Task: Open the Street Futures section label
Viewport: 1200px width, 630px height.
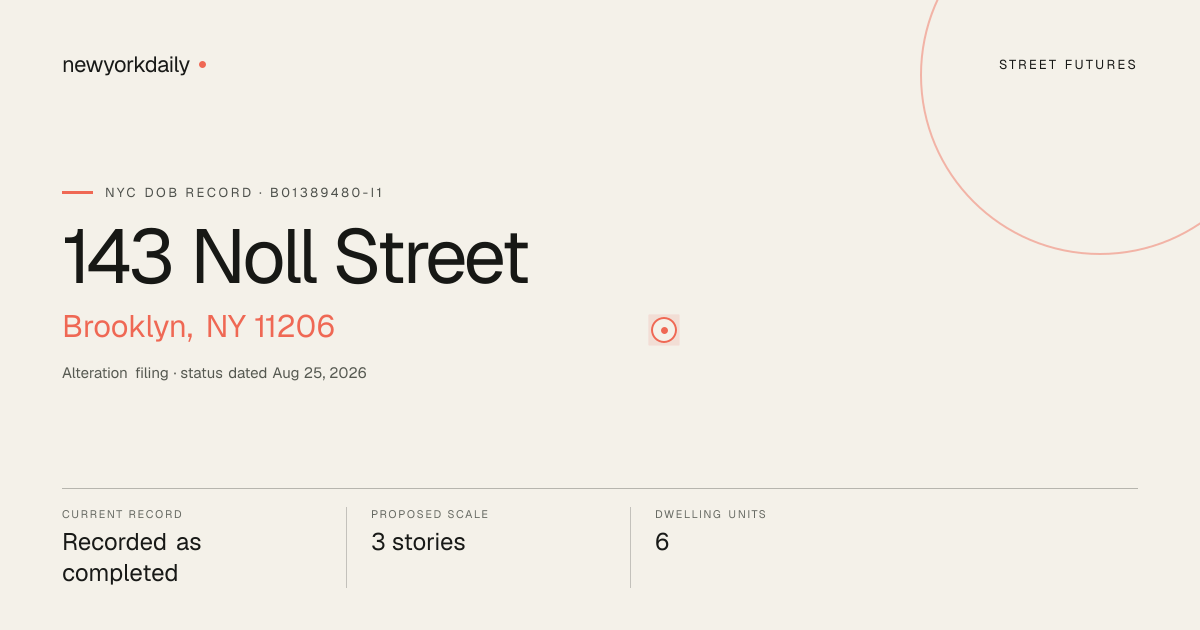Action: tap(1068, 65)
